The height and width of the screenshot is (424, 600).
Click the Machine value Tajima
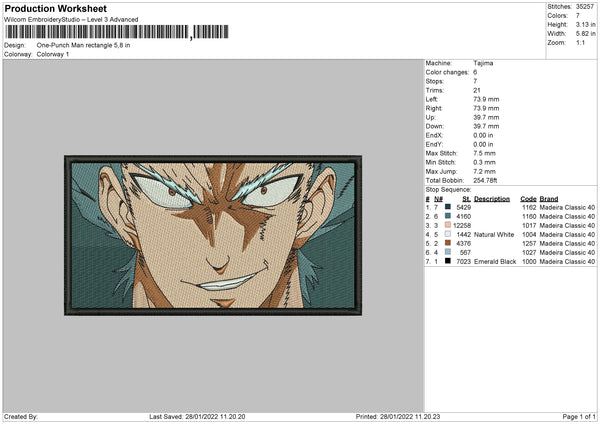[x=483, y=63]
